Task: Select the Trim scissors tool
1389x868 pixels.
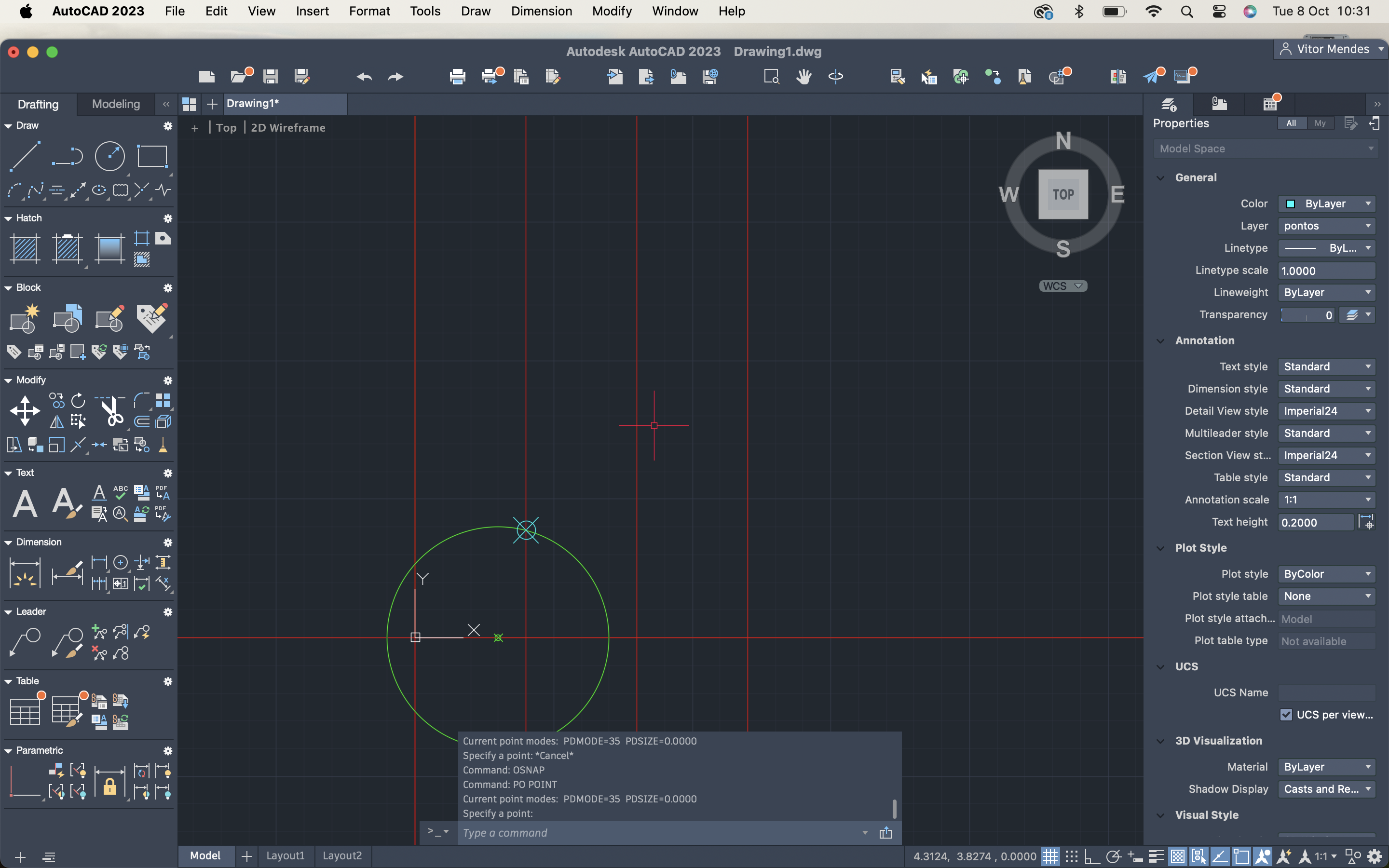Action: 110,411
